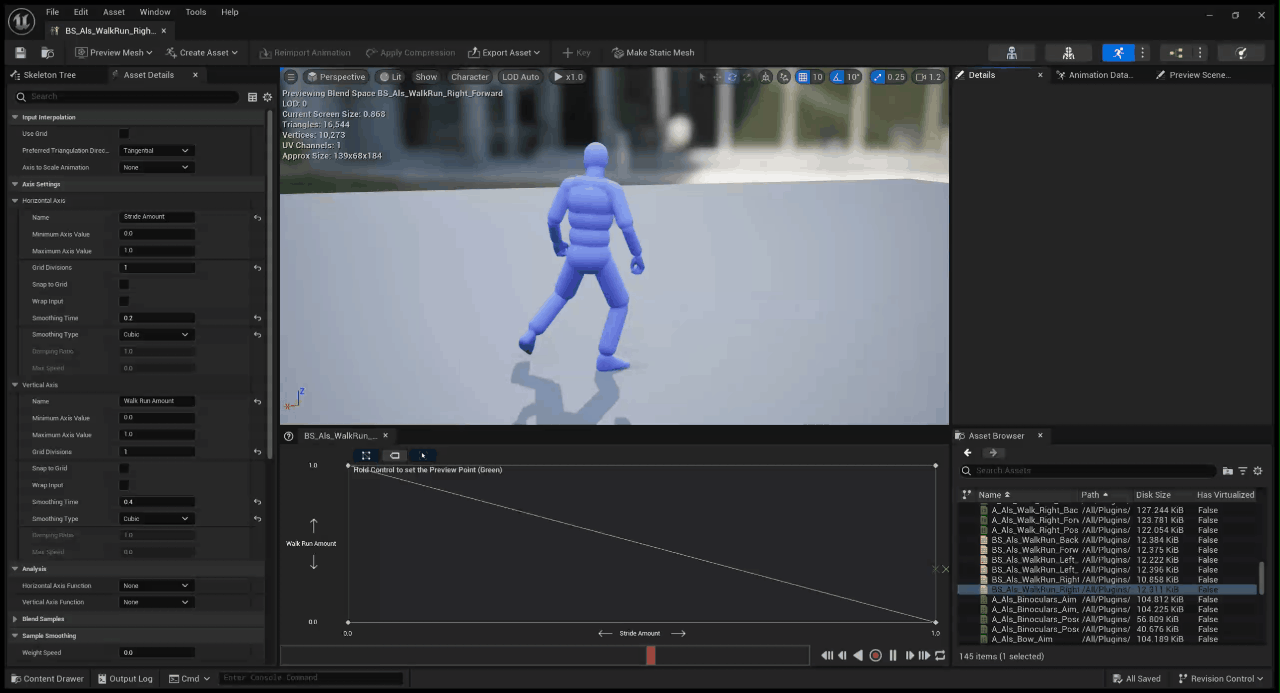1280x693 pixels.
Task: Open the Content Drawer
Action: tap(46, 678)
